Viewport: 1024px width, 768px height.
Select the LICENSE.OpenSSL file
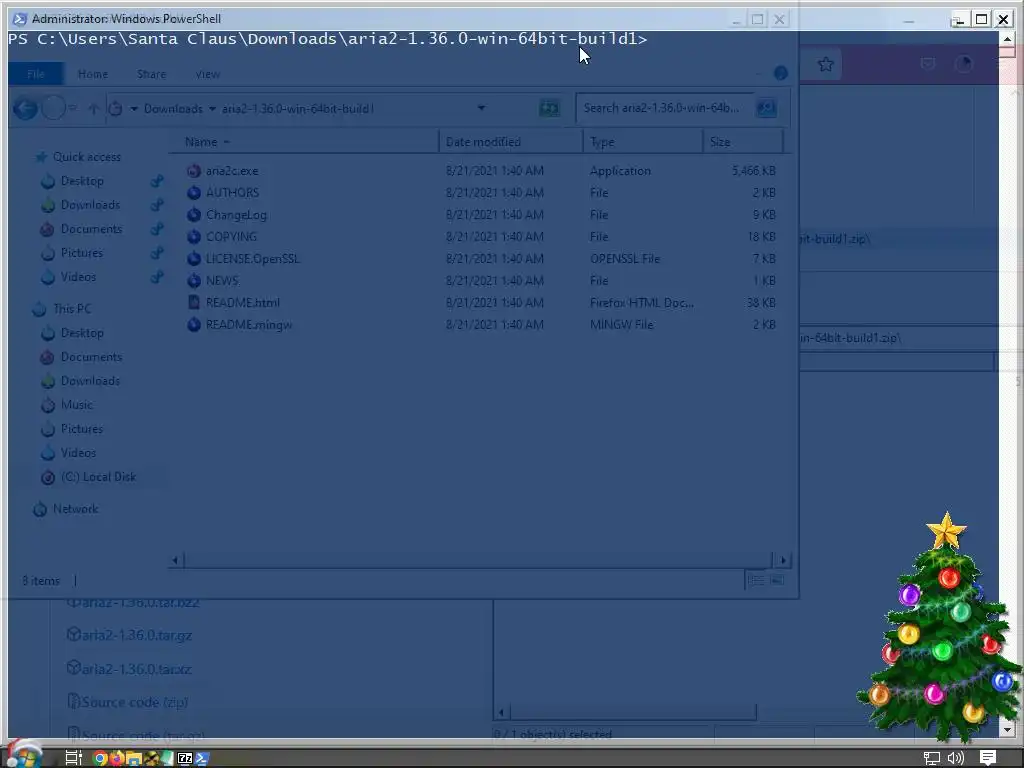(x=253, y=259)
